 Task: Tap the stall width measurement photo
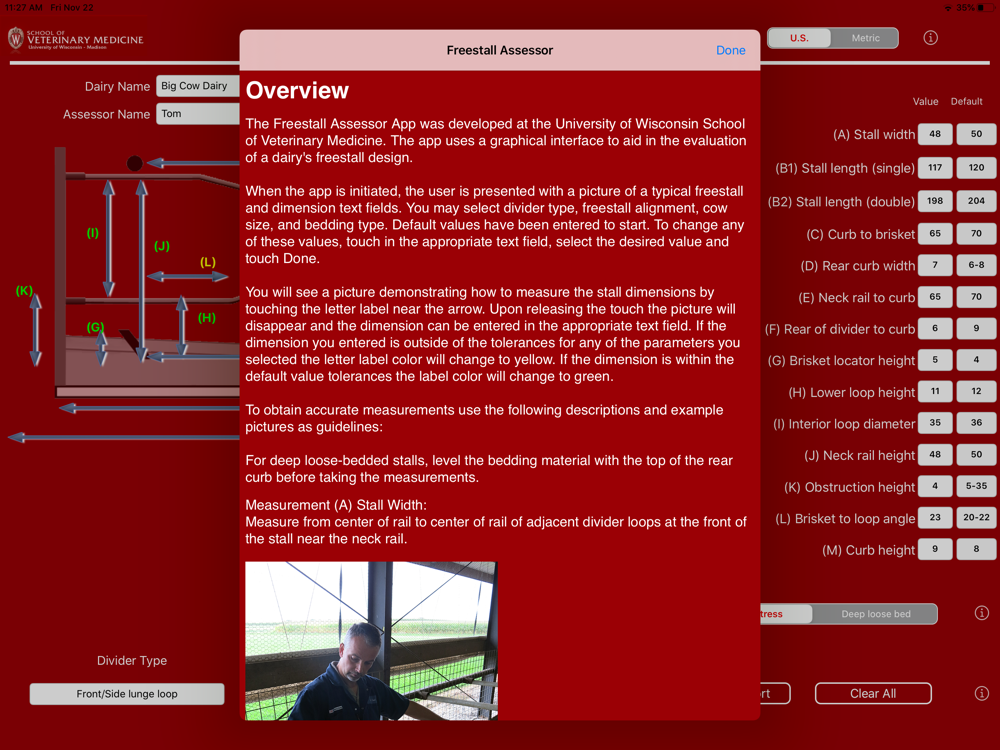coord(371,641)
